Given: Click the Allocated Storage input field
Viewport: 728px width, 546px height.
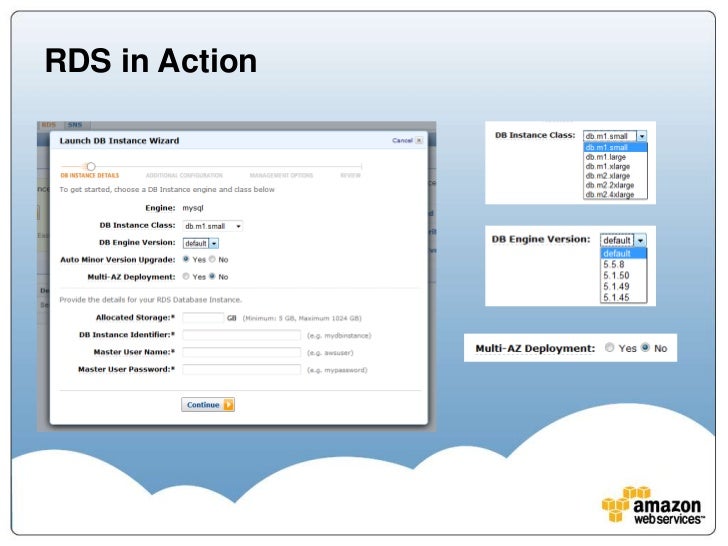Looking at the screenshot, I should tap(203, 318).
